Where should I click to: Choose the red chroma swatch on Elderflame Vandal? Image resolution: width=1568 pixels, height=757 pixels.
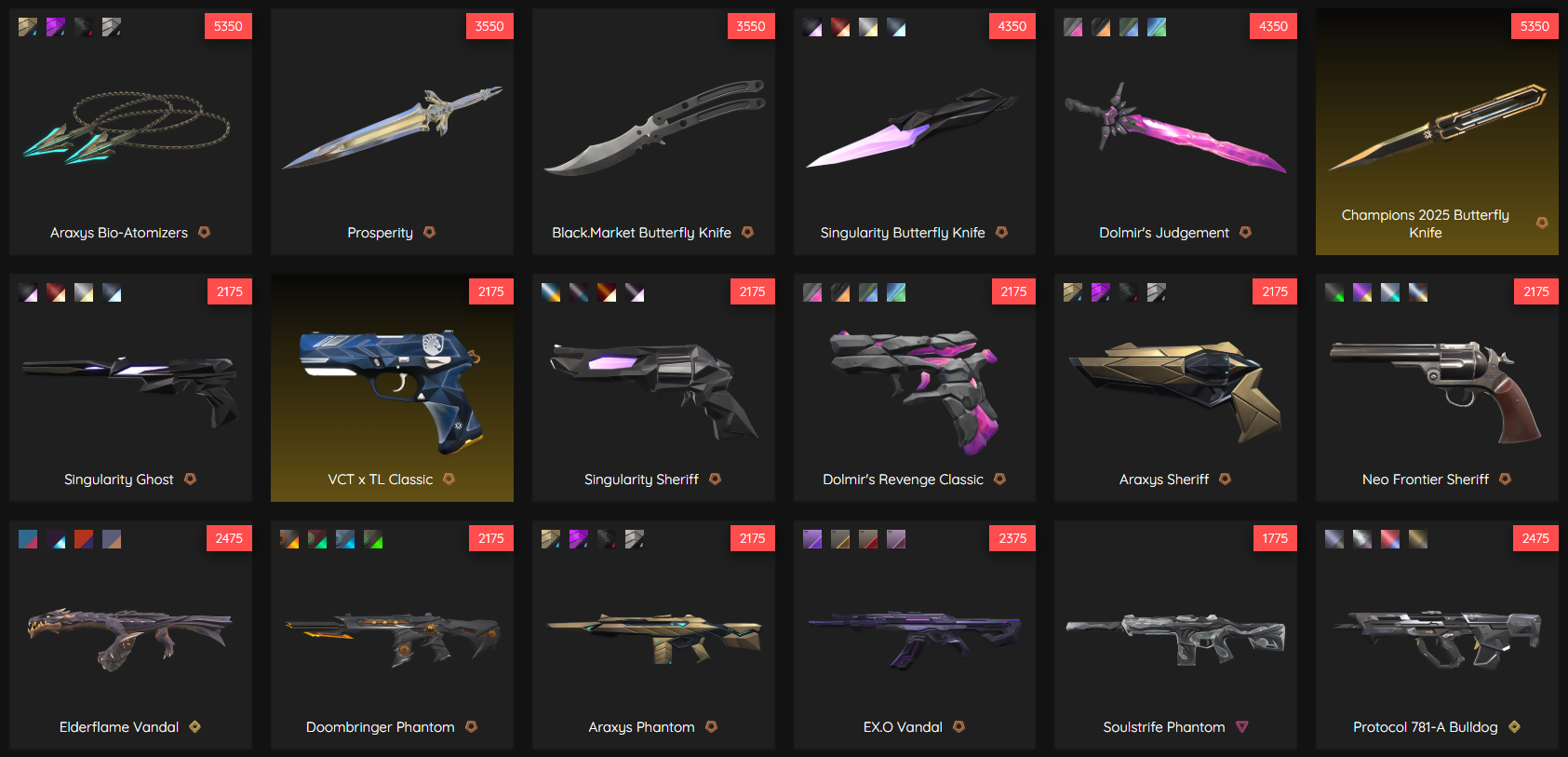84,539
